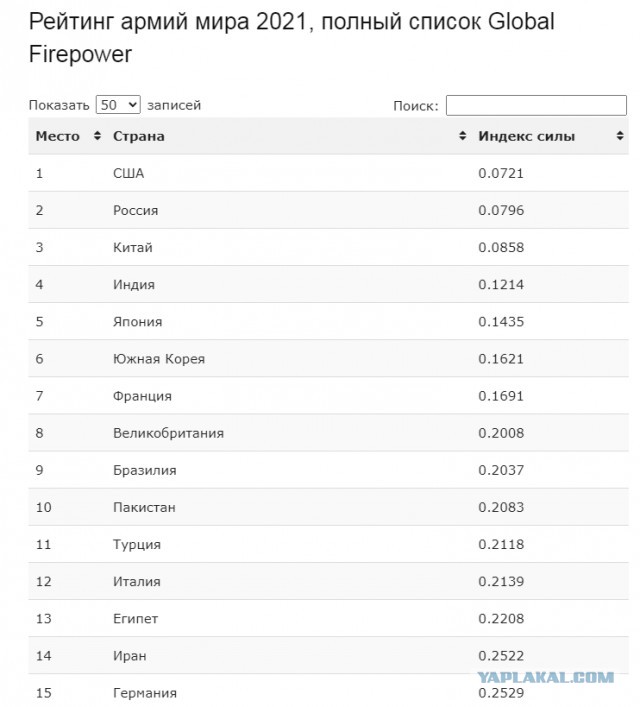640x707 pixels.
Task: Click the Индия country cell
Action: coord(134,285)
